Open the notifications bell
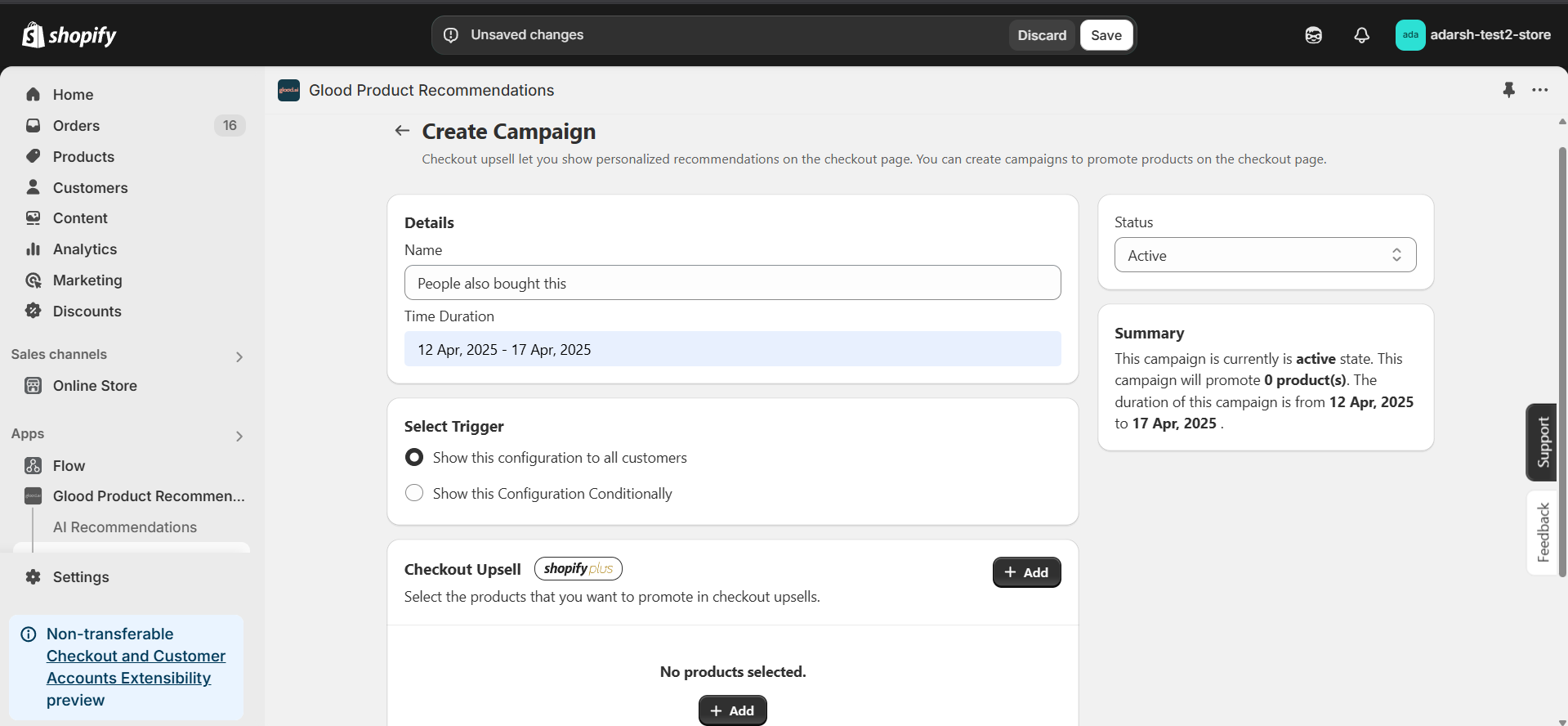Screen dimensions: 1568x726 pyautogui.click(x=1361, y=35)
